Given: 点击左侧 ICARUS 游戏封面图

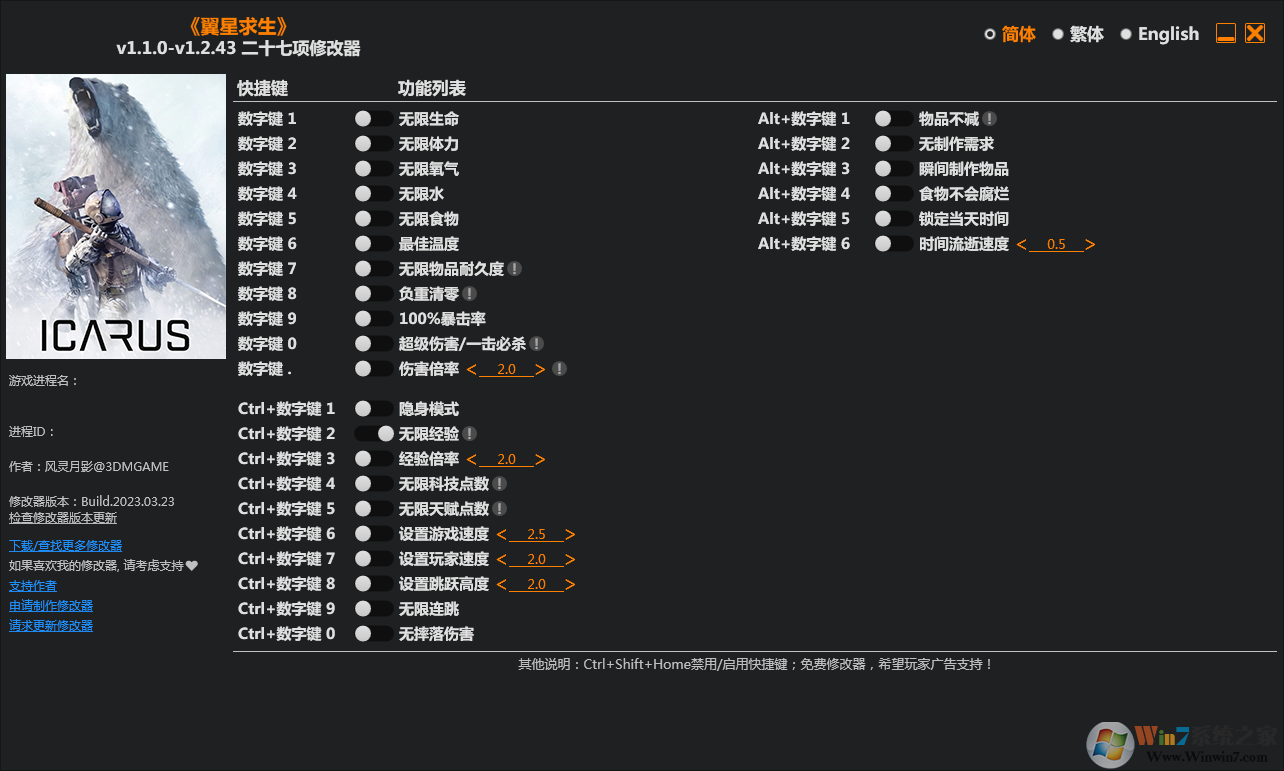Looking at the screenshot, I should pyautogui.click(x=116, y=215).
